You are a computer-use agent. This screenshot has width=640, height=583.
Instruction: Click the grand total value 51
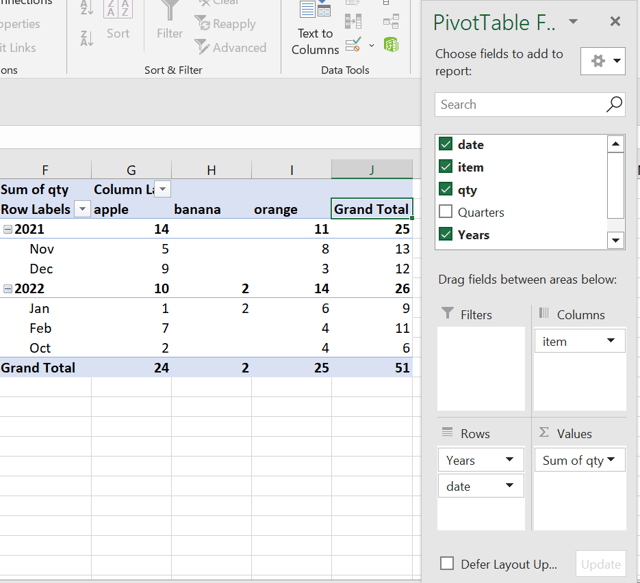(402, 368)
